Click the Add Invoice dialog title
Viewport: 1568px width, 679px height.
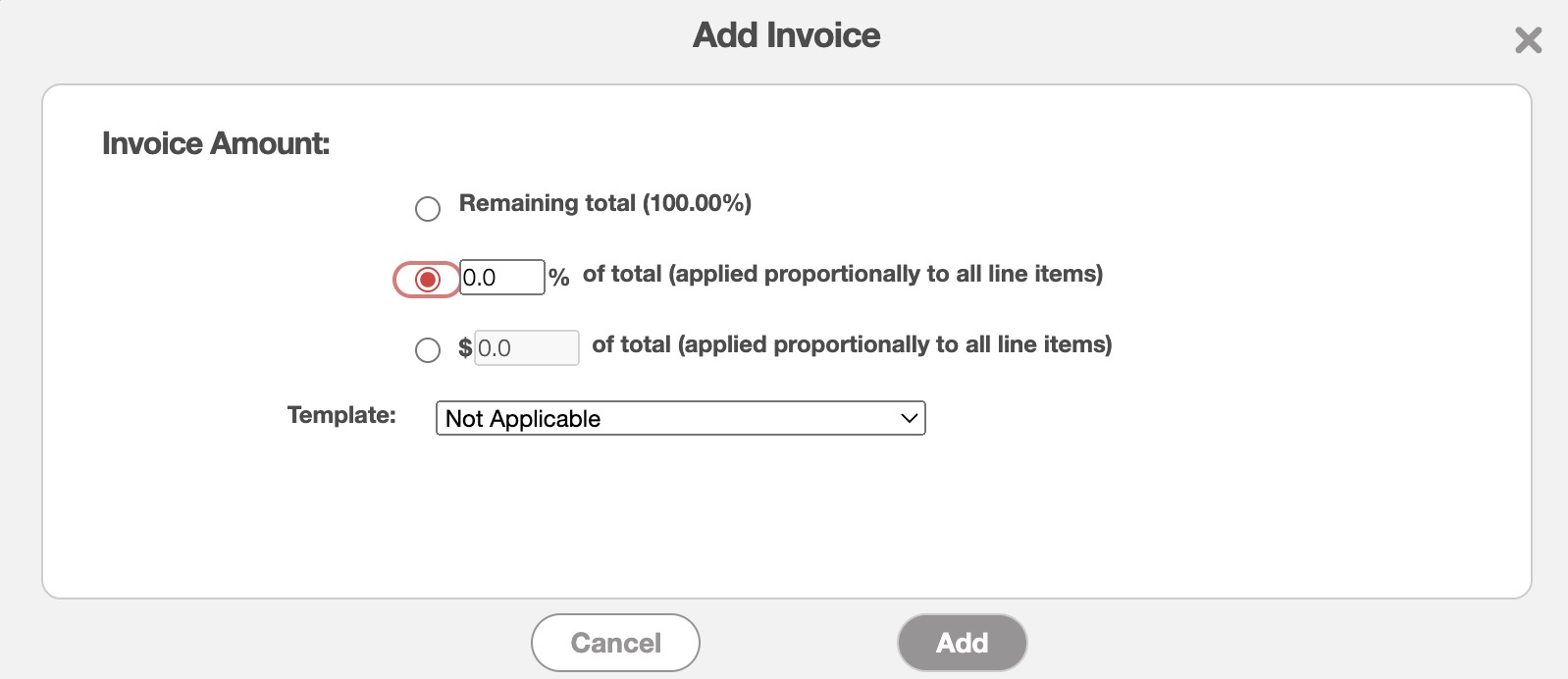click(786, 35)
